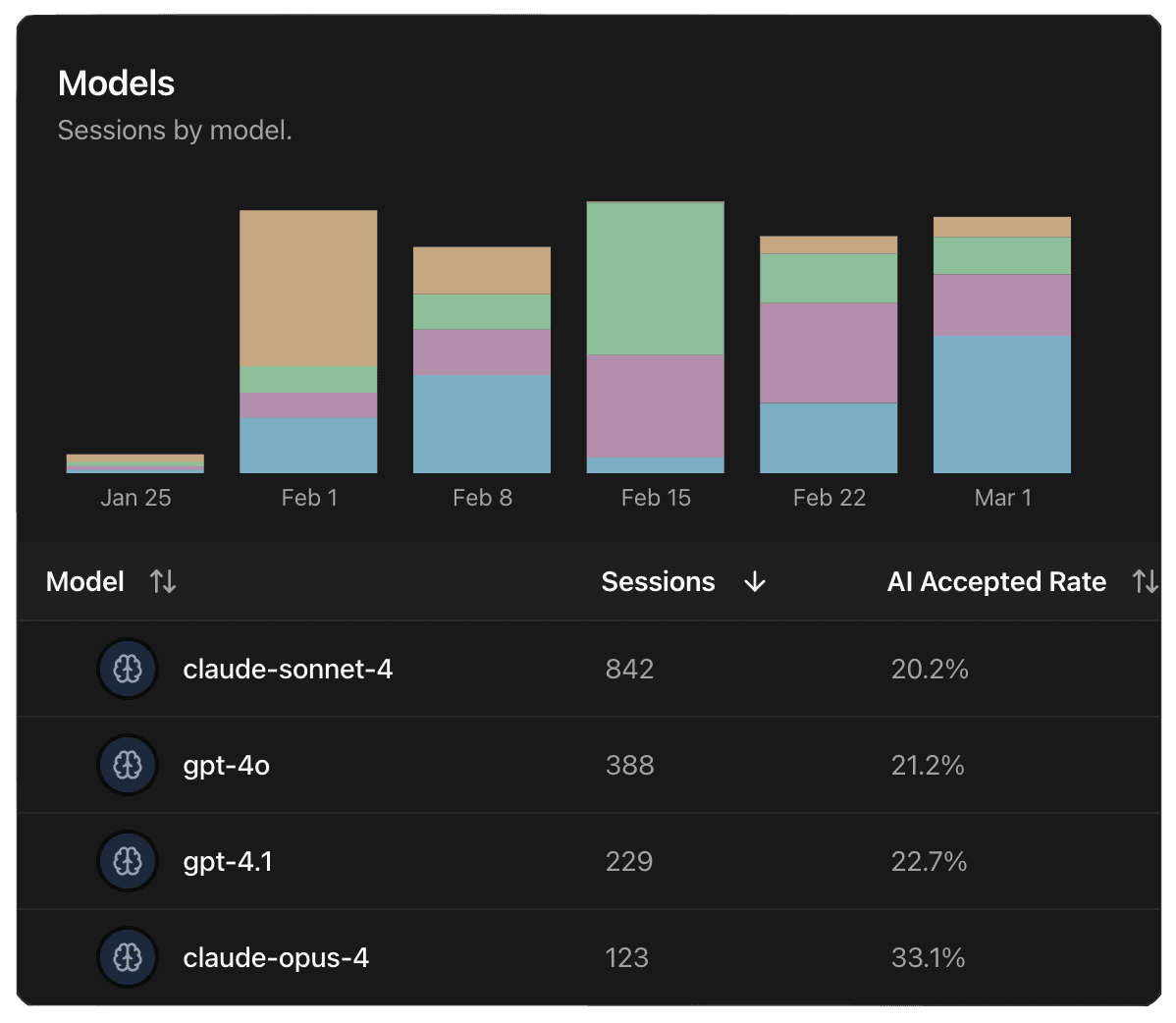Click the Model column header label
This screenshot has width=1176, height=1023.
tap(85, 582)
